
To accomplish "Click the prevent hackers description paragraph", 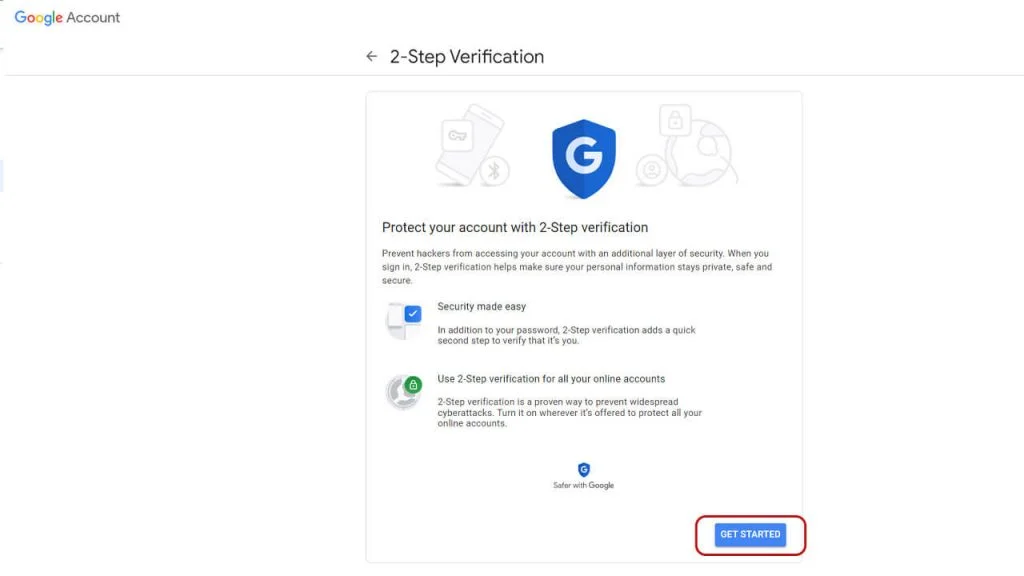I will click(577, 266).
